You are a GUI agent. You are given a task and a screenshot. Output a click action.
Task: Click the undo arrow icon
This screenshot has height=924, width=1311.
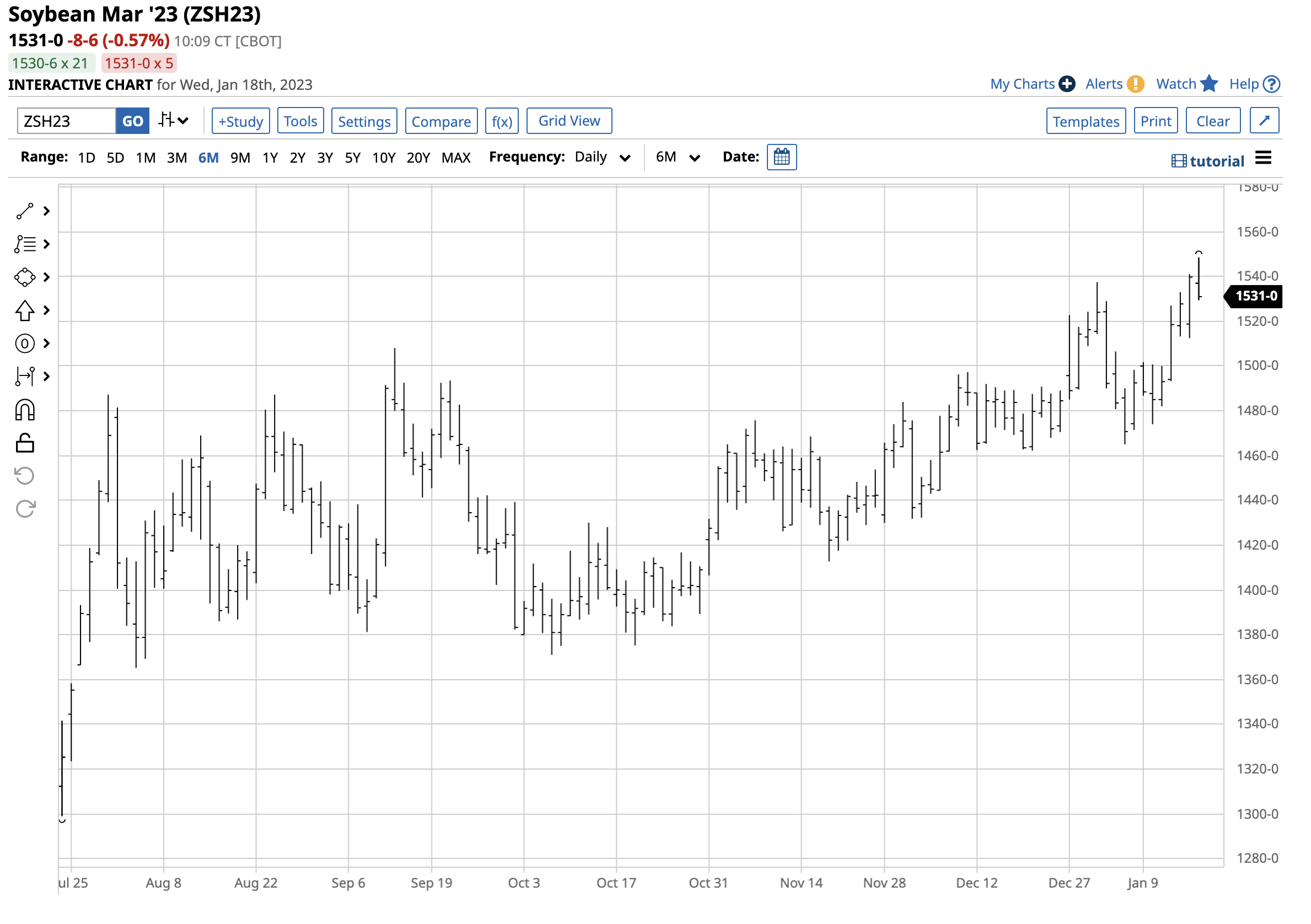(25, 476)
